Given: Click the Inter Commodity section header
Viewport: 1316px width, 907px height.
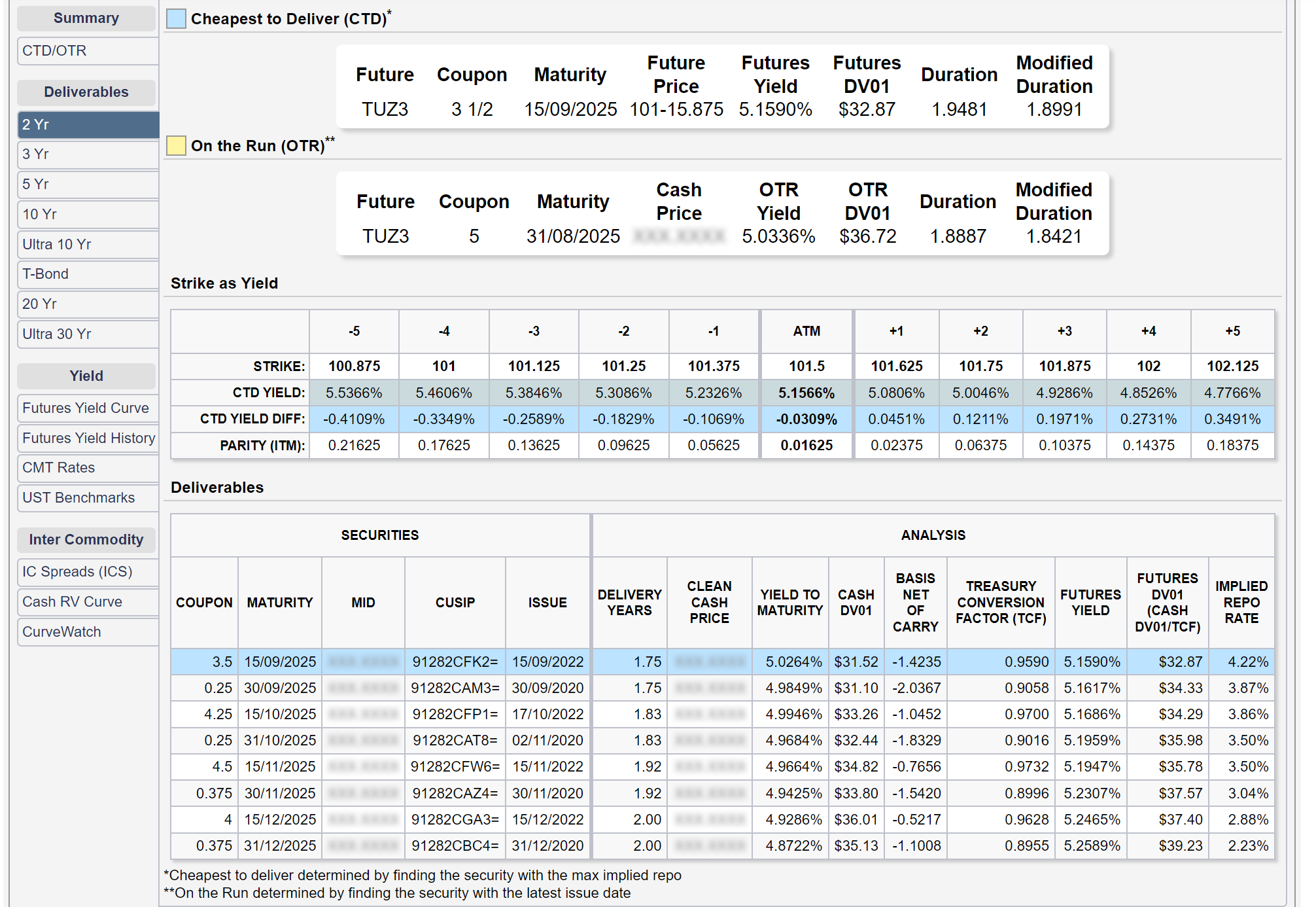Looking at the screenshot, I should (x=86, y=540).
